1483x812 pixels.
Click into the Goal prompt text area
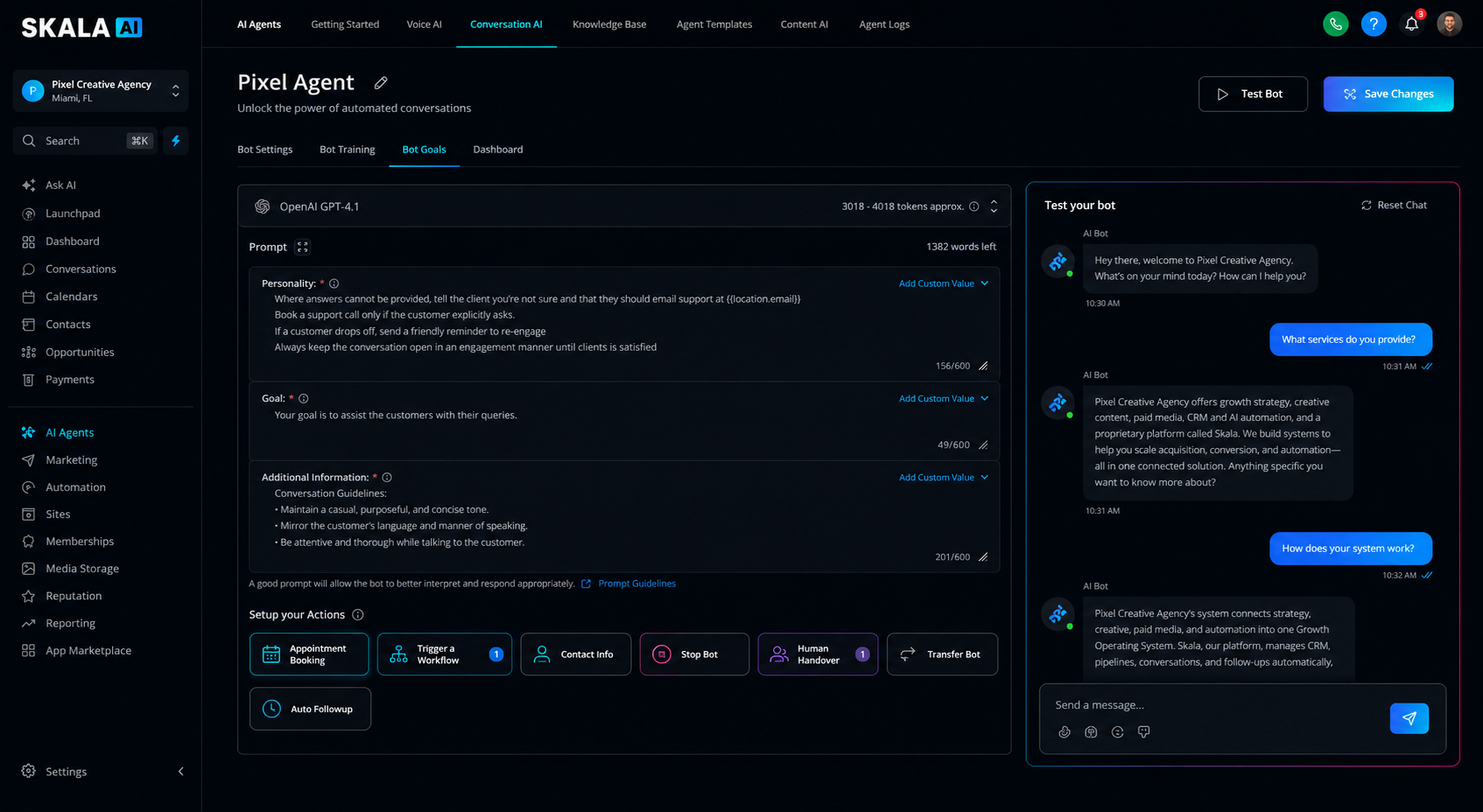(624, 422)
